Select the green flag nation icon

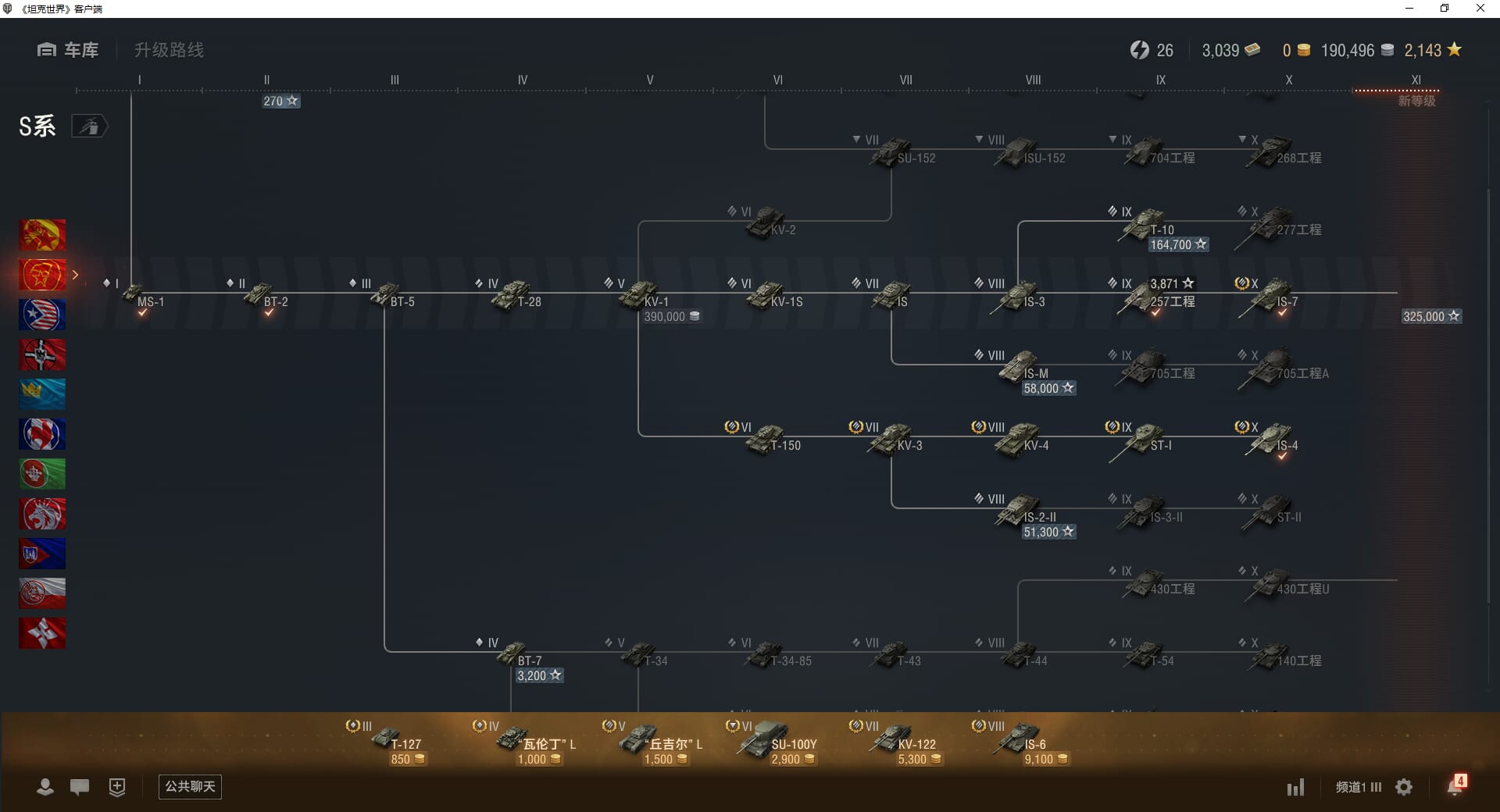(42, 474)
